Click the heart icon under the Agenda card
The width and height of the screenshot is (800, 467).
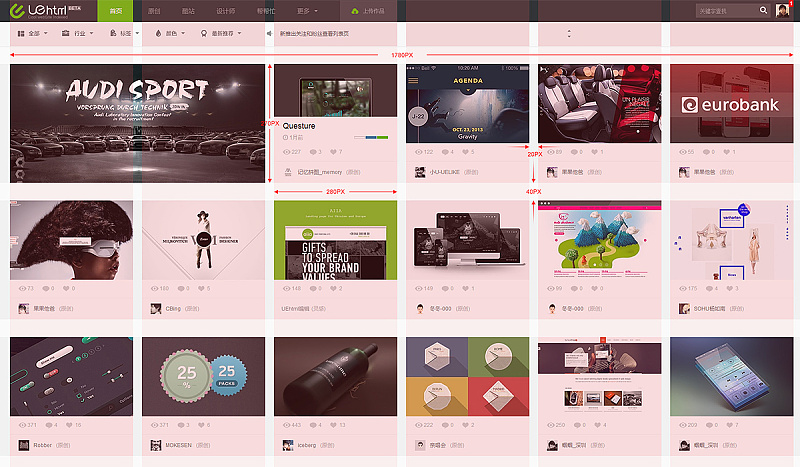coord(465,152)
